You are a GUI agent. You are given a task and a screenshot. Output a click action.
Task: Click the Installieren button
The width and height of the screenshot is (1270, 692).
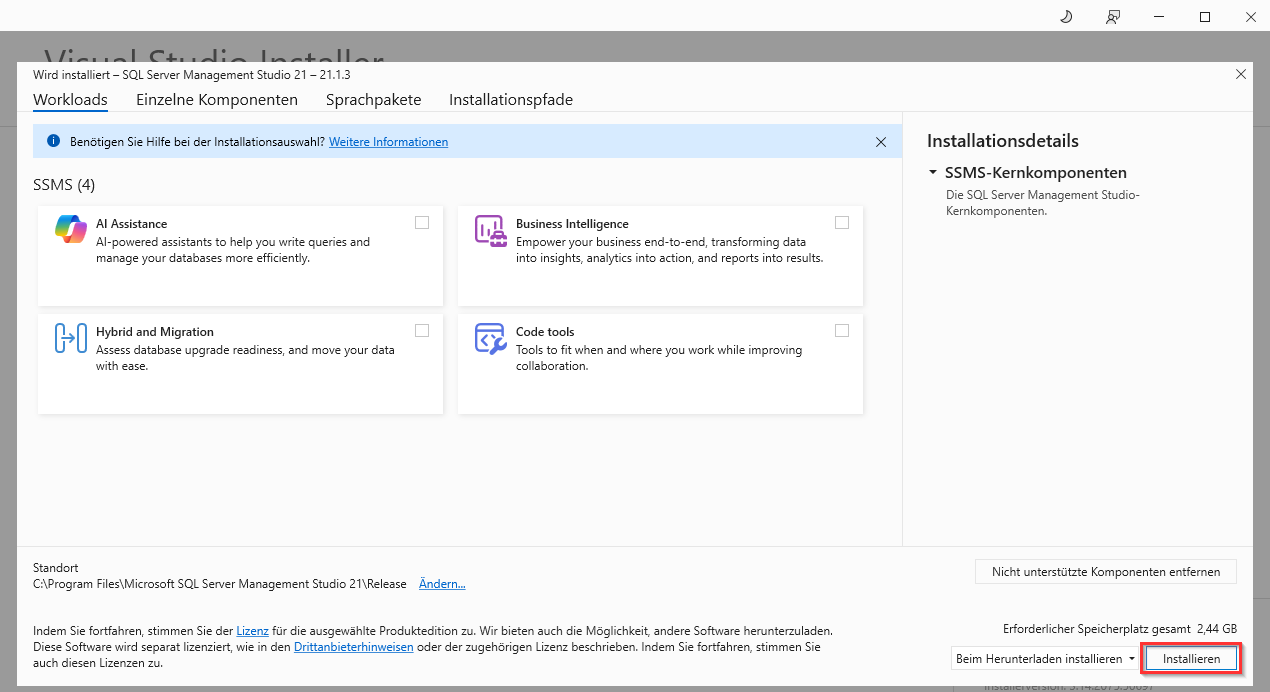click(x=1191, y=659)
